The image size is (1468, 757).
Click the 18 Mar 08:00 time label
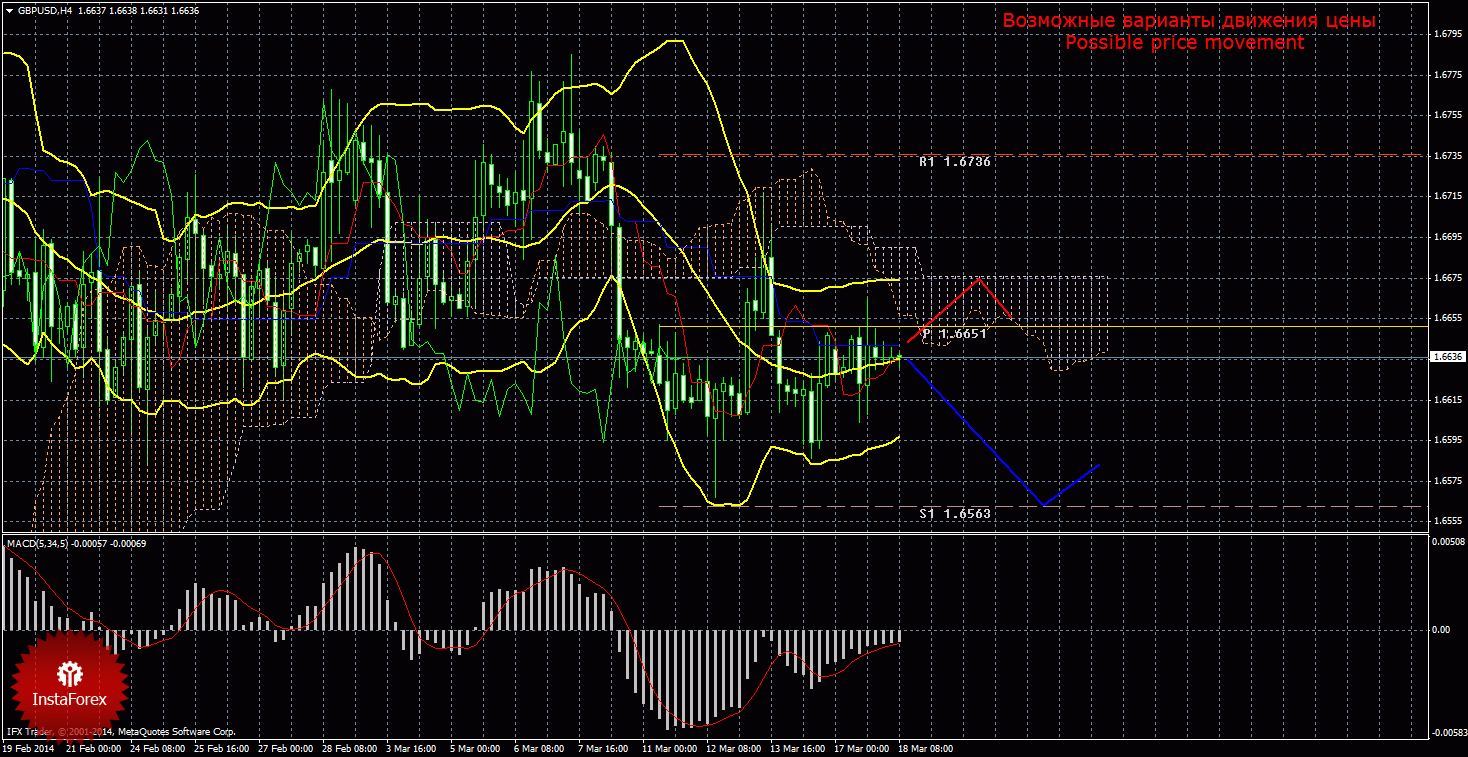927,748
